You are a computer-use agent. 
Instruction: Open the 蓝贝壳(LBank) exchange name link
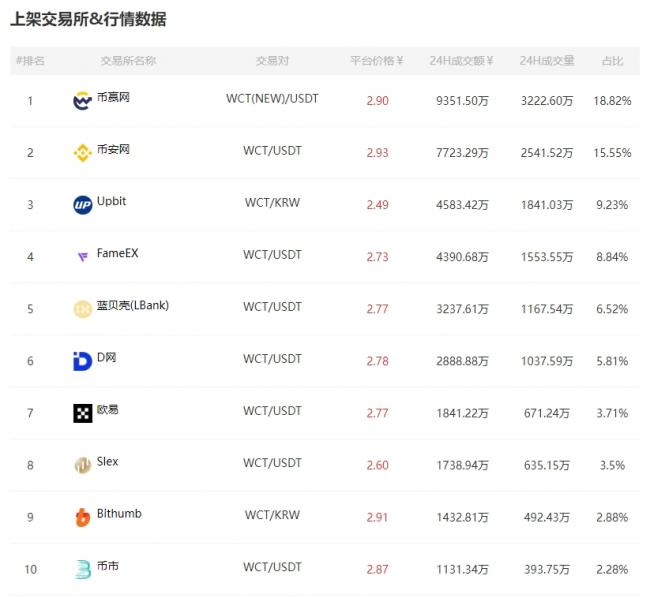[x=133, y=305]
